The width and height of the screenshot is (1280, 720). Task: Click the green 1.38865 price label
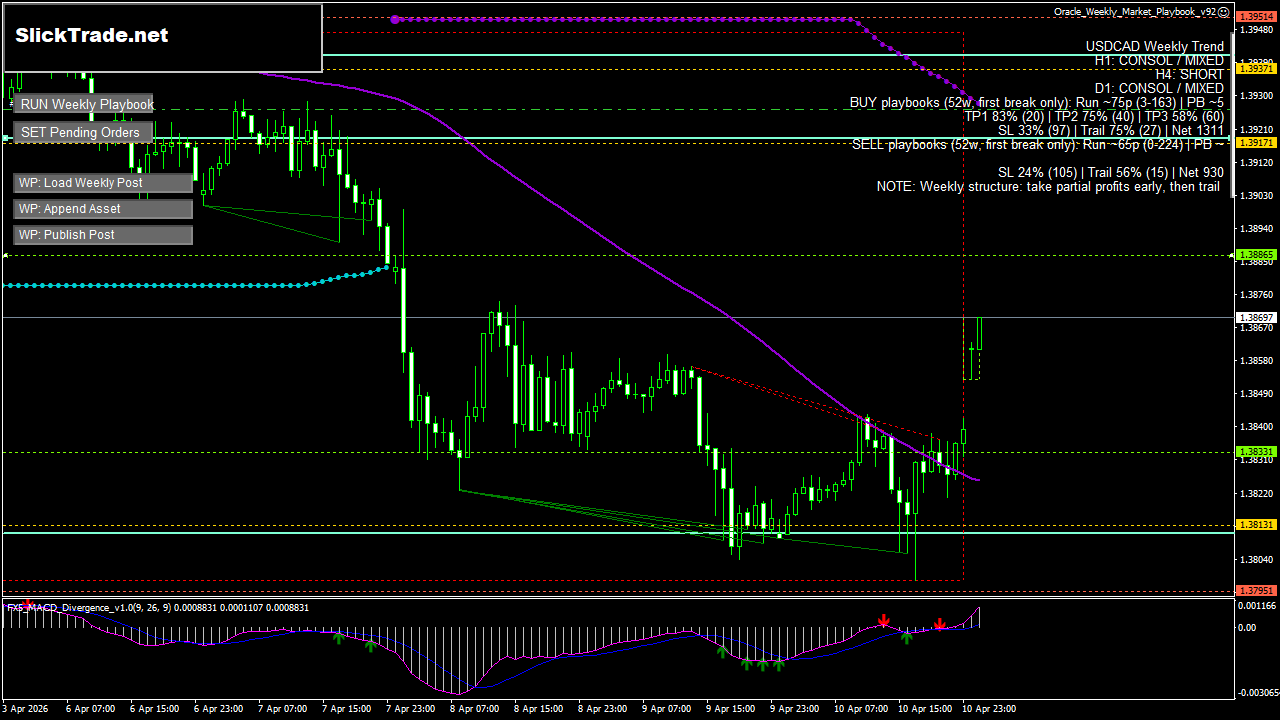point(1257,255)
